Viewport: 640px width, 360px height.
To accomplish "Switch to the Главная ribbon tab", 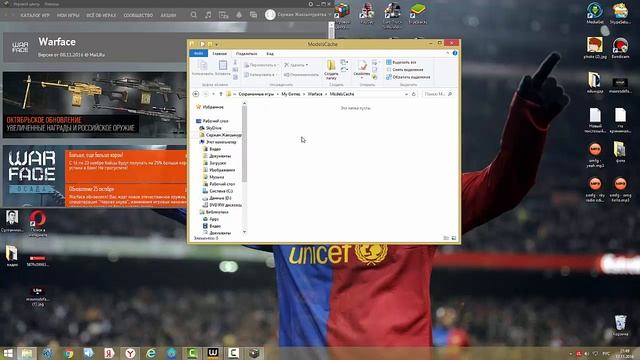I will click(220, 53).
